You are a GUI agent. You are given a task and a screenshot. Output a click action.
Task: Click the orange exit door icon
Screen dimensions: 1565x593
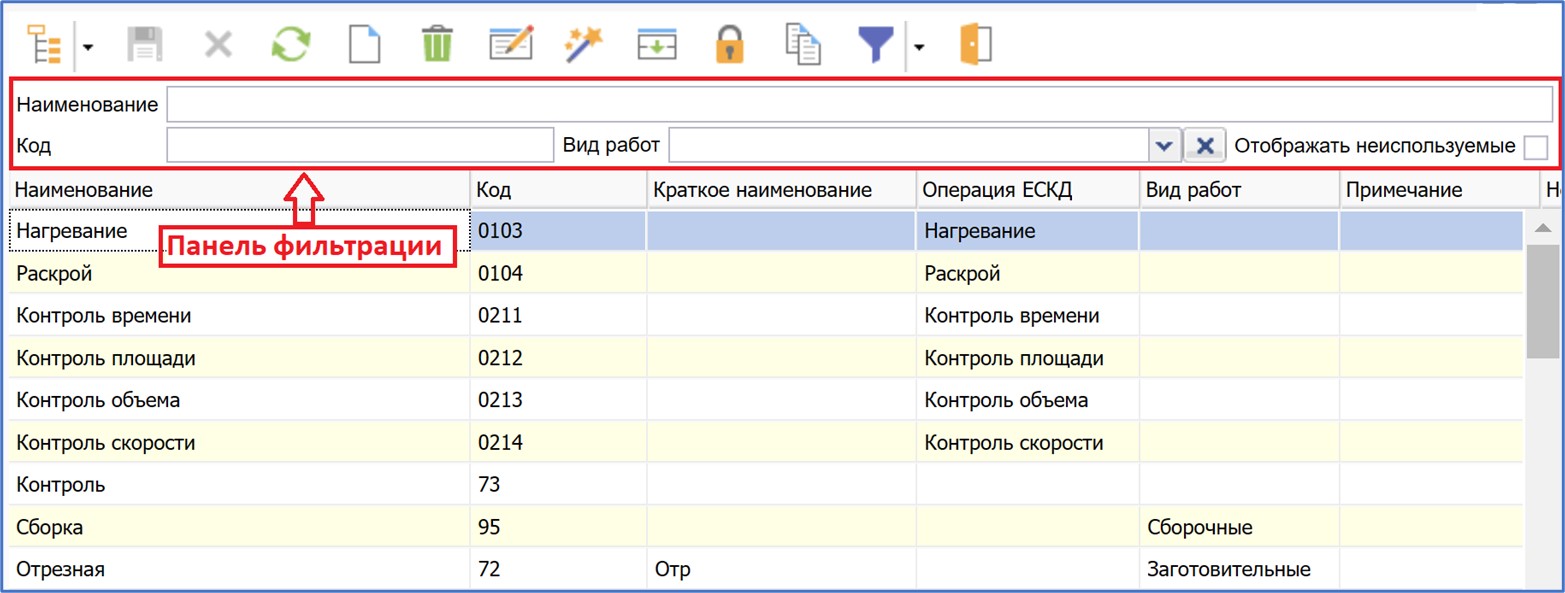click(x=975, y=46)
